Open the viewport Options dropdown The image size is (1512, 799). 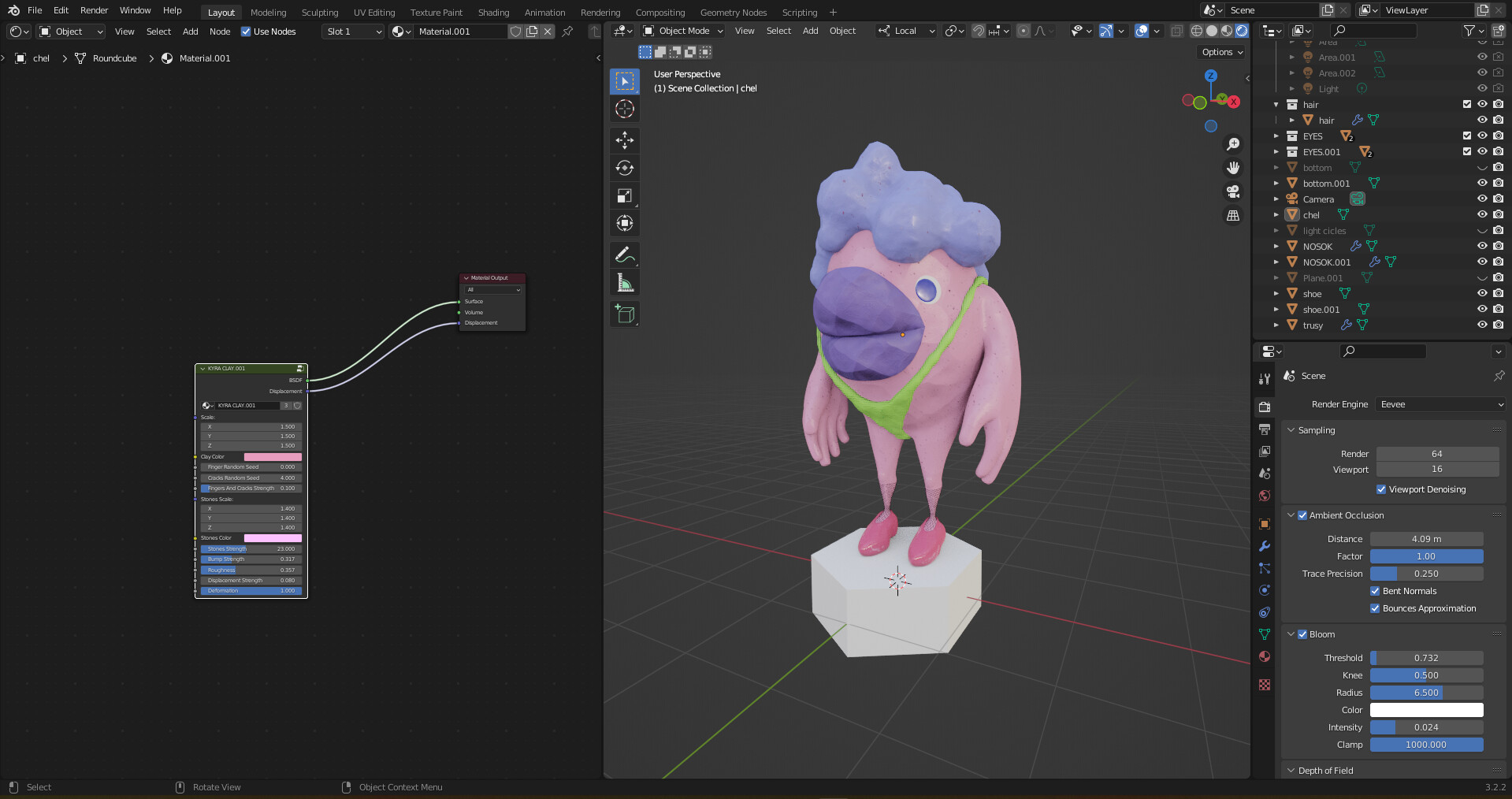1222,52
